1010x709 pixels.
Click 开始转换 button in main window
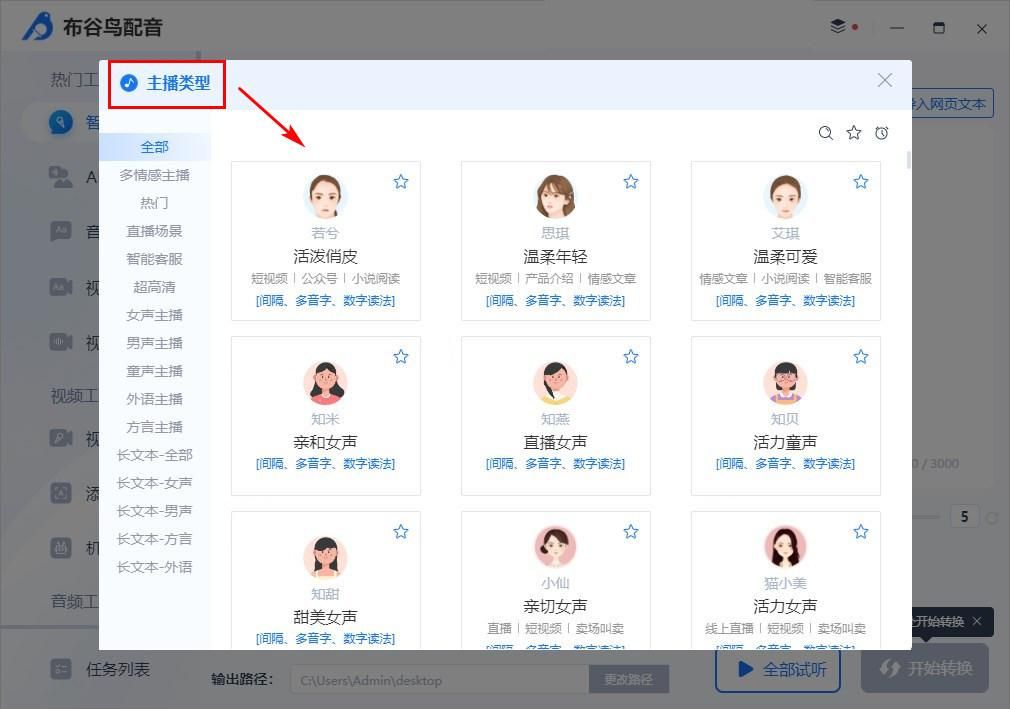coord(925,668)
